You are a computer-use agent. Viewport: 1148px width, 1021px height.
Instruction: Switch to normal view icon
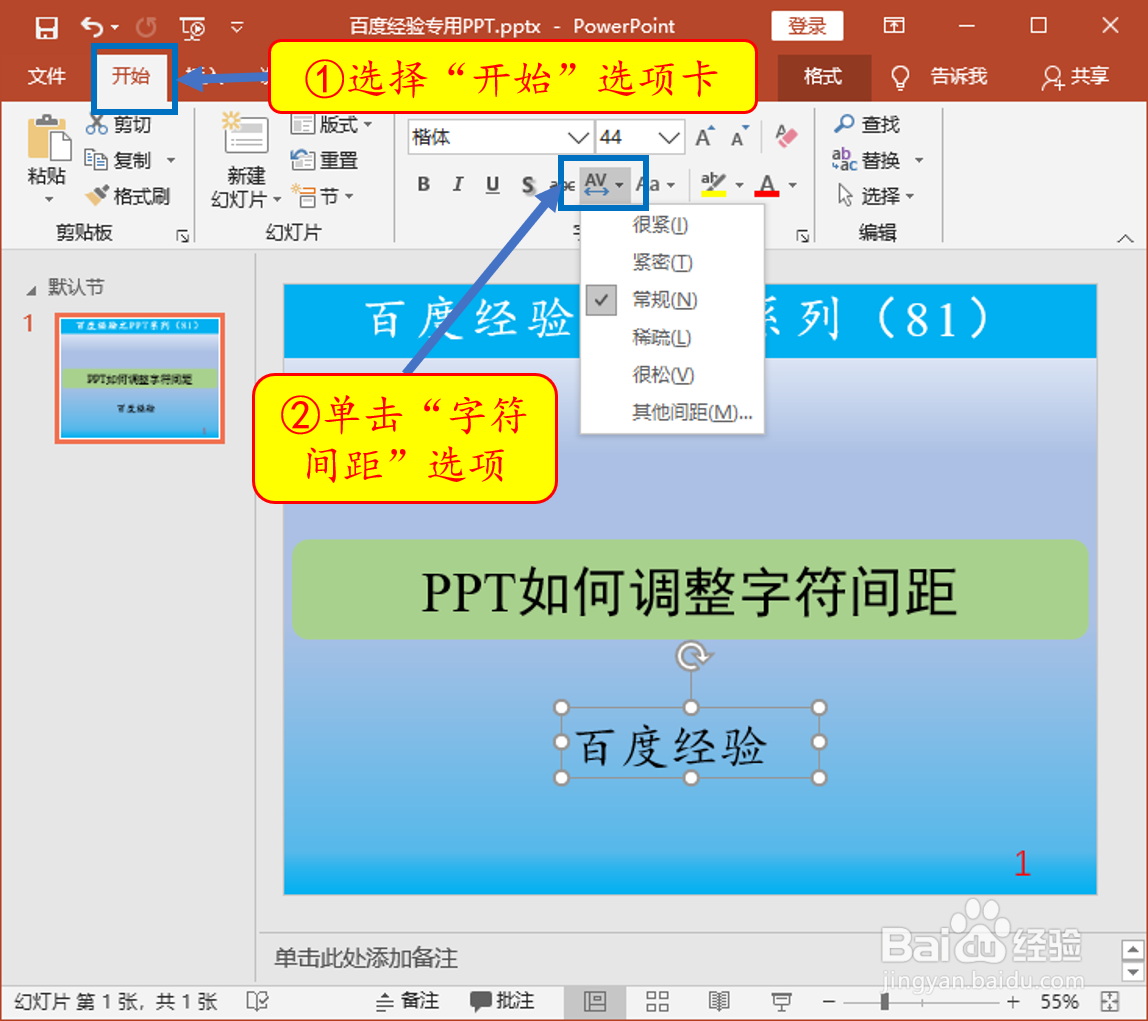pyautogui.click(x=594, y=1001)
